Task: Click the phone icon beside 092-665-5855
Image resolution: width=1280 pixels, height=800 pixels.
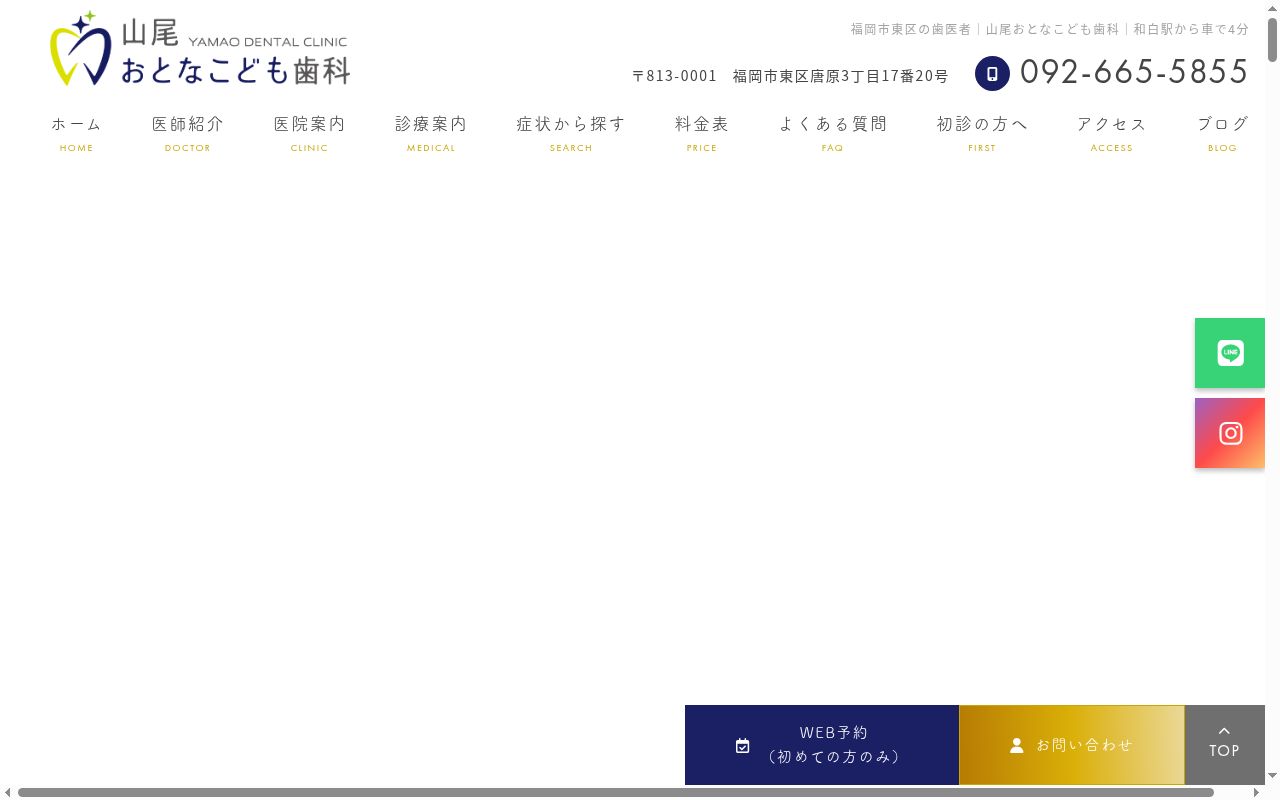Action: 992,73
